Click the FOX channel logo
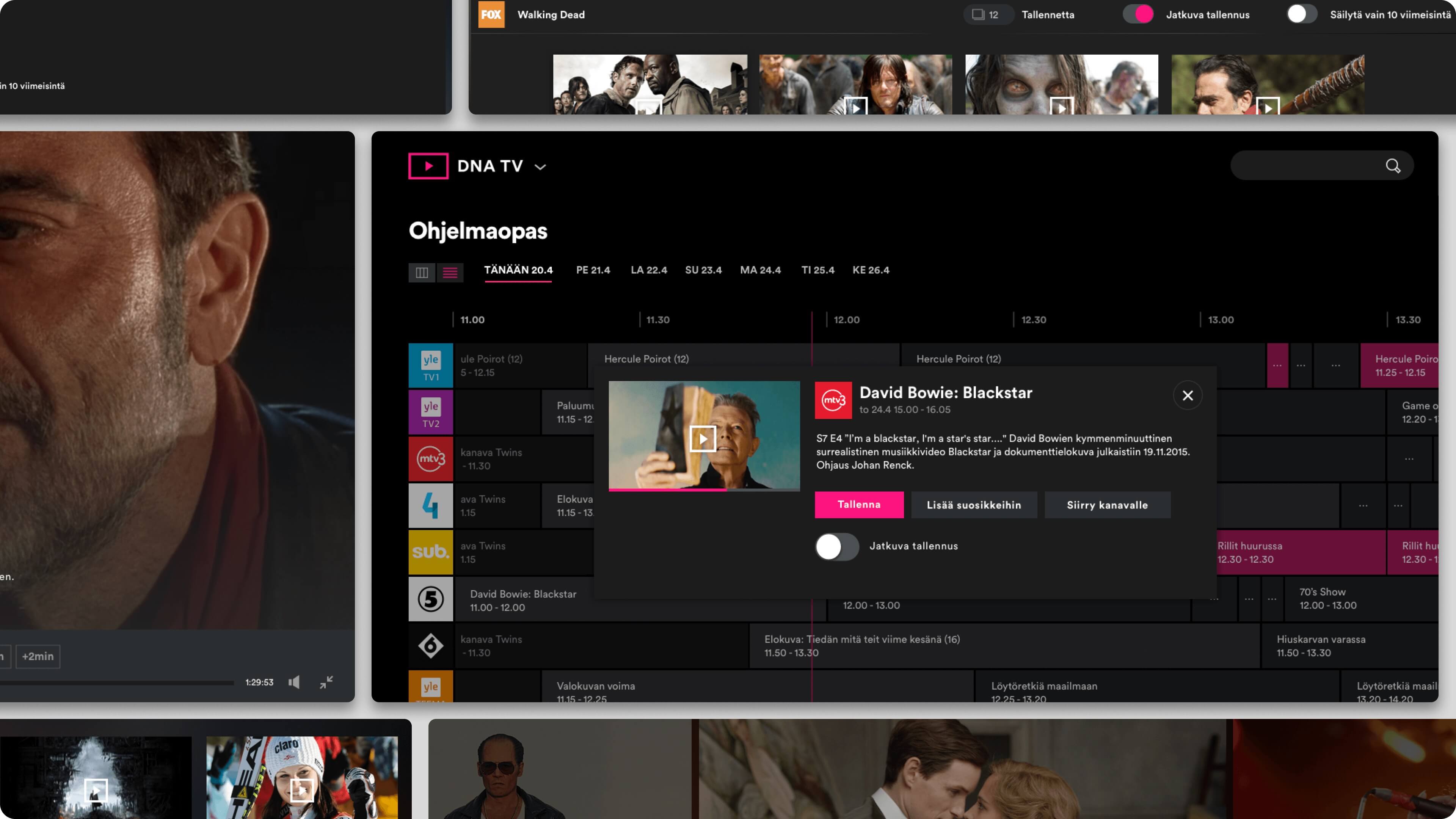 pyautogui.click(x=491, y=14)
